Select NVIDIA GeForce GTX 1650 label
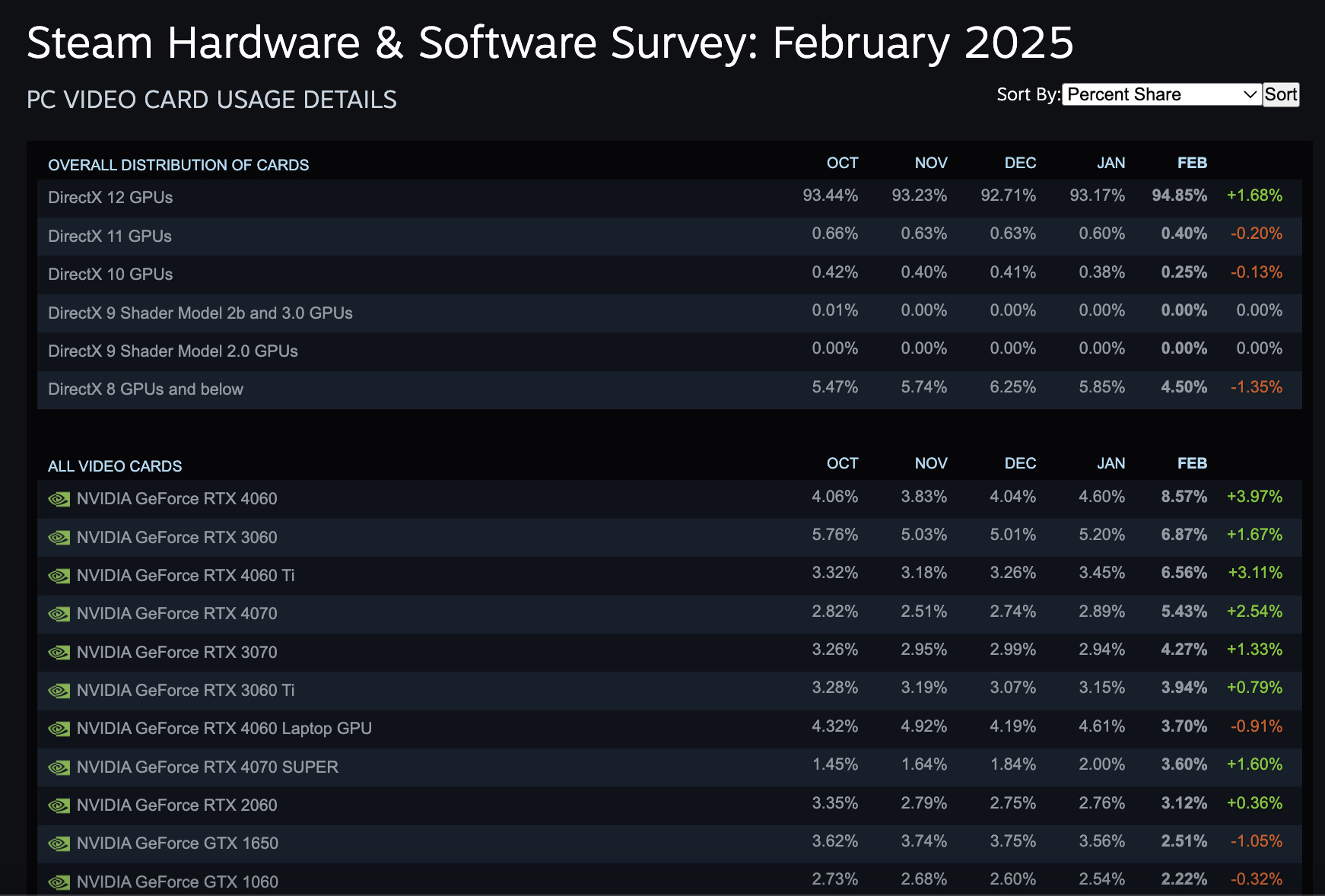This screenshot has width=1325, height=896. click(178, 844)
